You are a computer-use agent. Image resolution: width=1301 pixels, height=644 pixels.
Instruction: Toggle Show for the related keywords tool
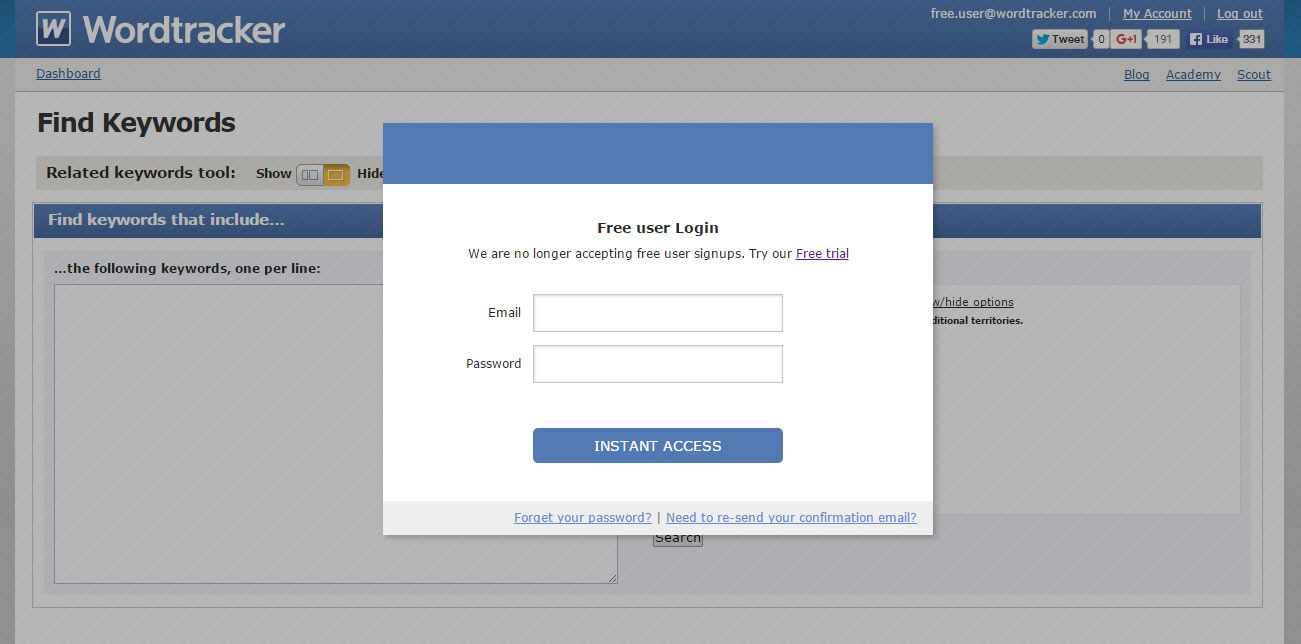(x=308, y=173)
